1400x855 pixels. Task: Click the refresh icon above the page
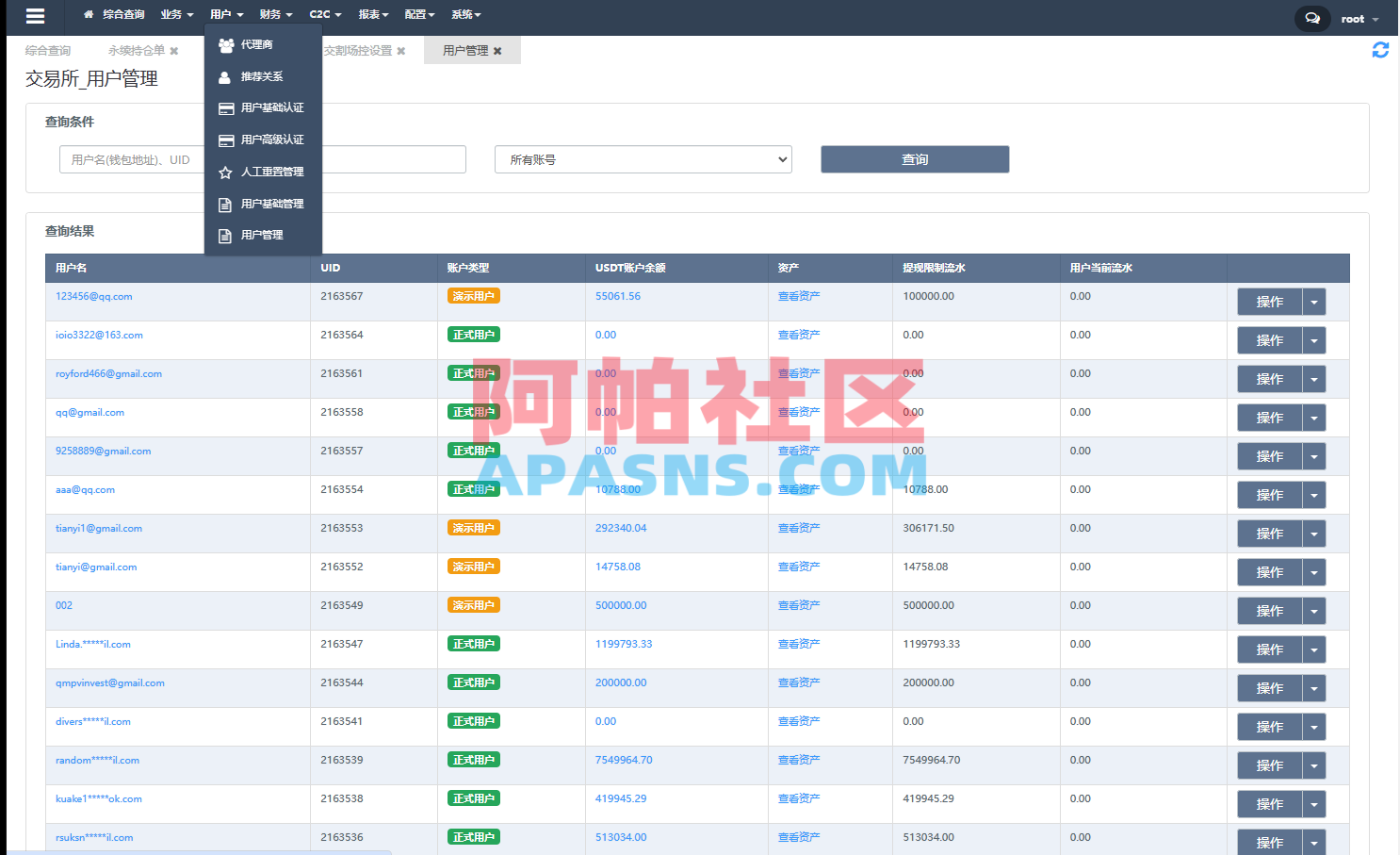pyautogui.click(x=1379, y=51)
